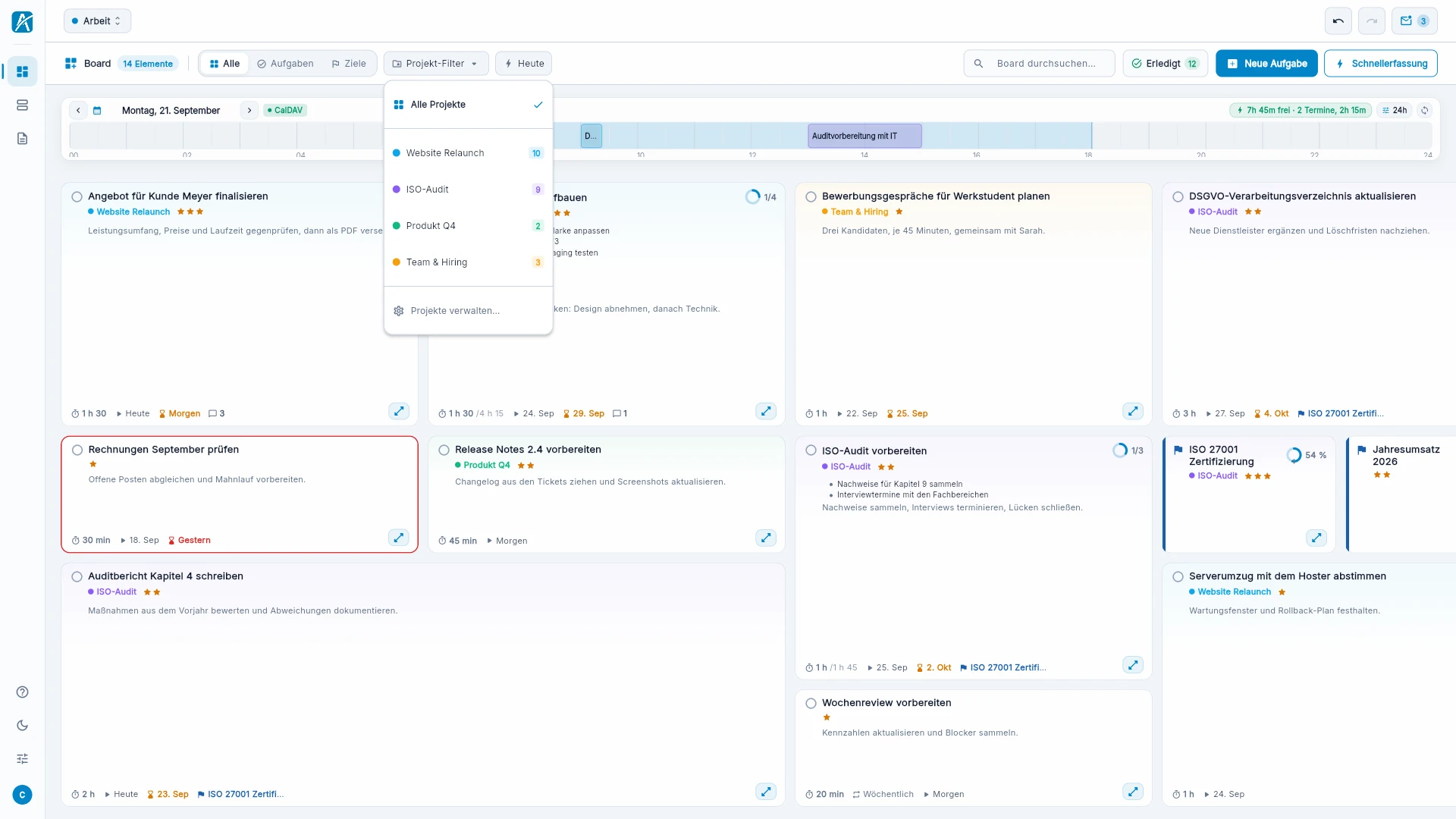Viewport: 1456px width, 819px height.
Task: Complete the Wochenreview vorbereiten task
Action: (811, 703)
